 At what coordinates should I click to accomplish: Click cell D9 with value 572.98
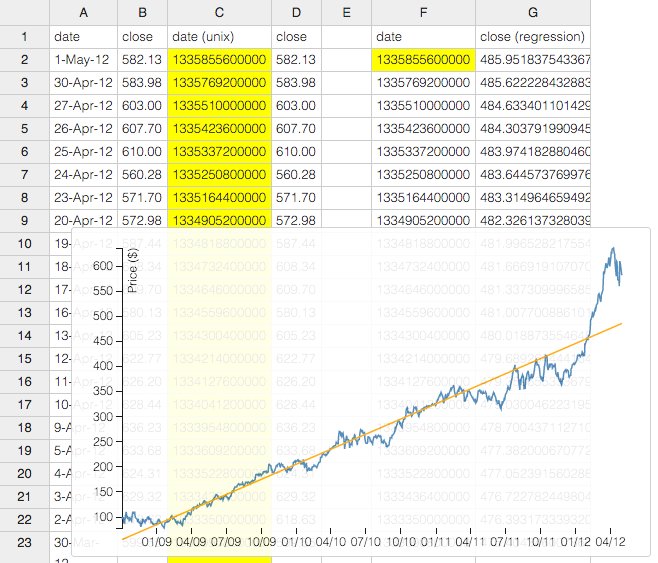297,220
